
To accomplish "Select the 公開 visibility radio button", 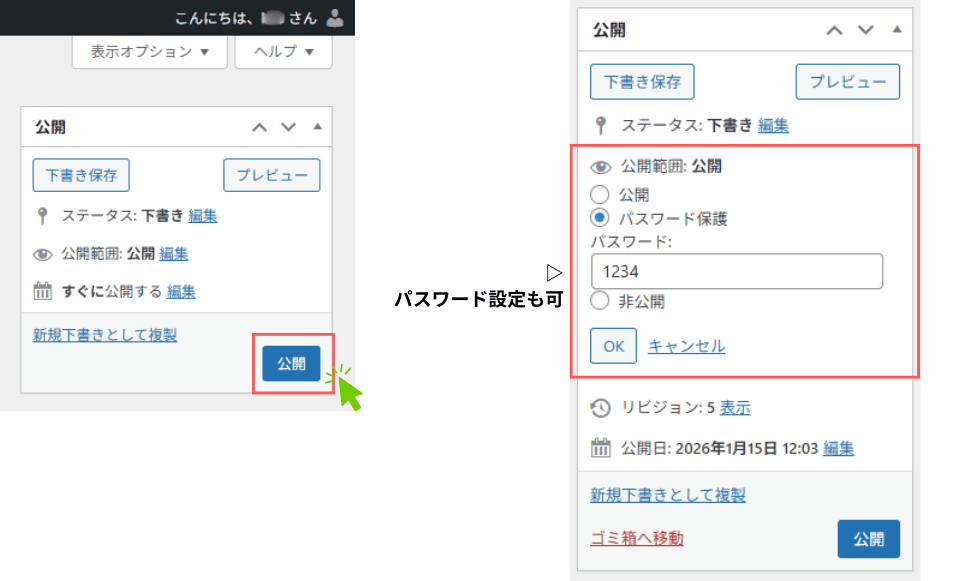I will [x=601, y=195].
